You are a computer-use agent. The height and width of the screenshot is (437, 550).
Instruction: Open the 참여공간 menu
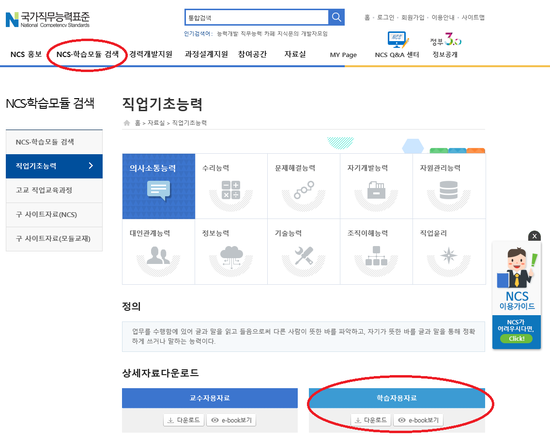point(252,54)
